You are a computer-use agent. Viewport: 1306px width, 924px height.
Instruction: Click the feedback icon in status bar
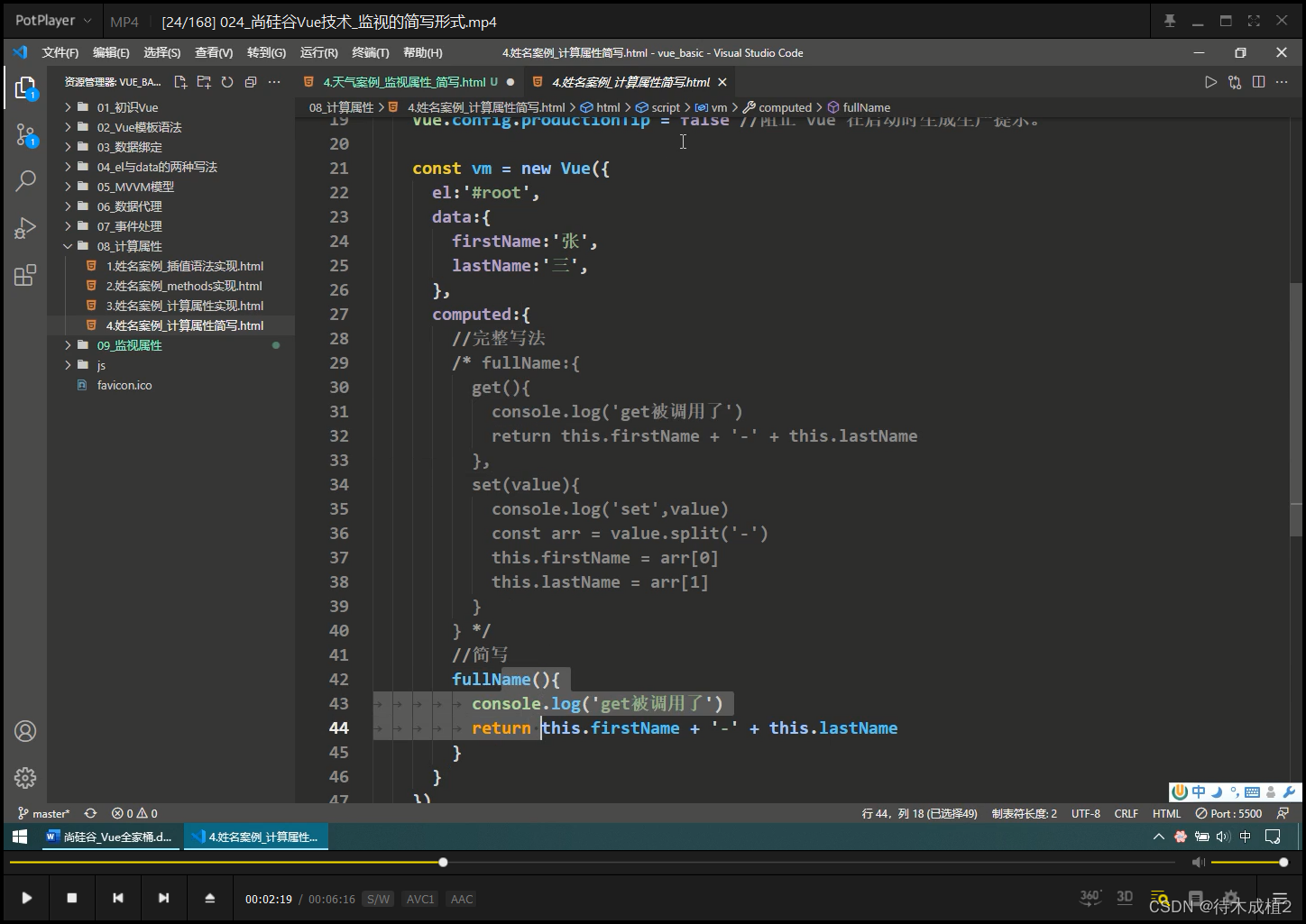tap(1283, 813)
